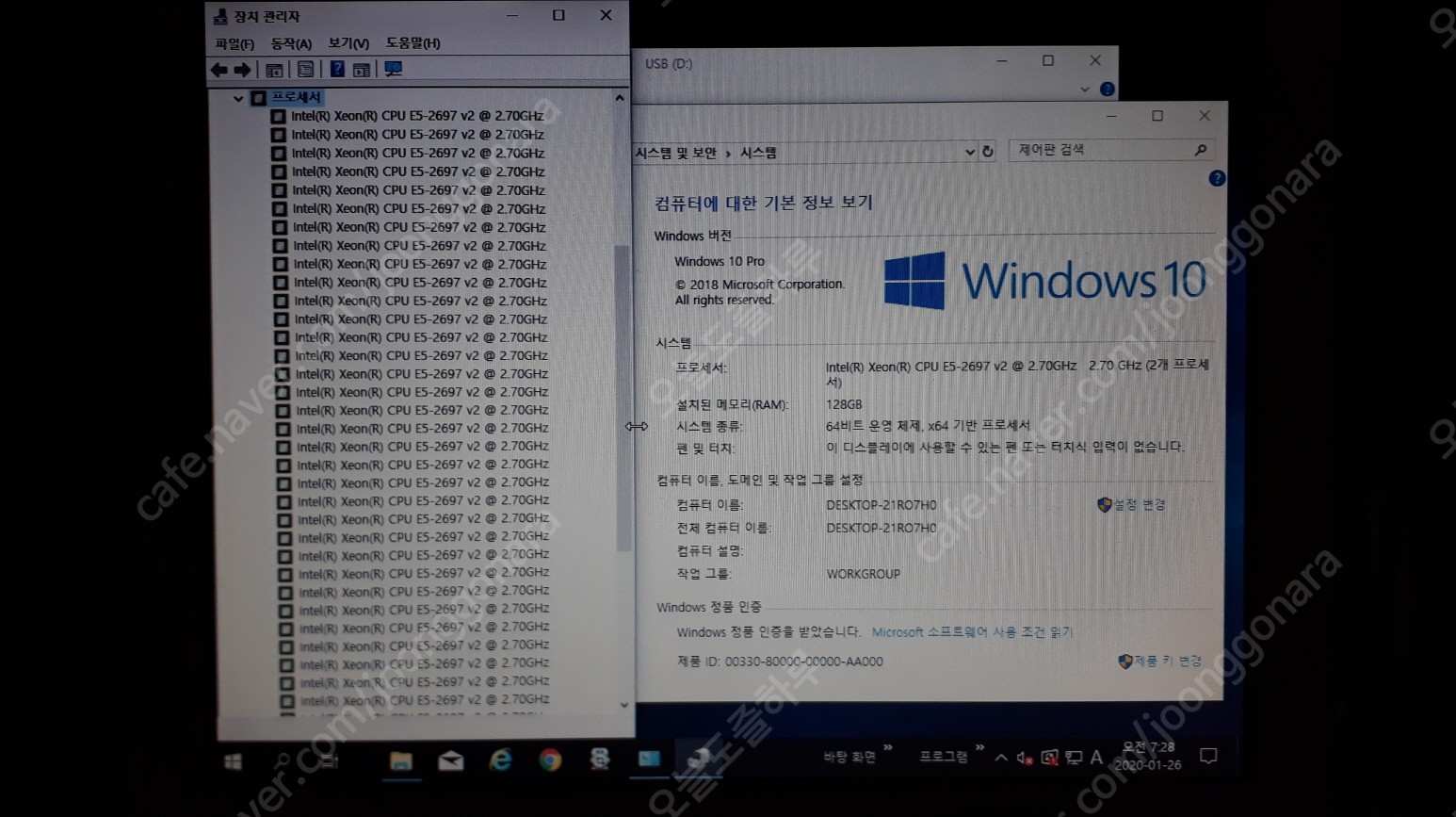Open the network tray icon
1456x817 pixels.
[1074, 758]
